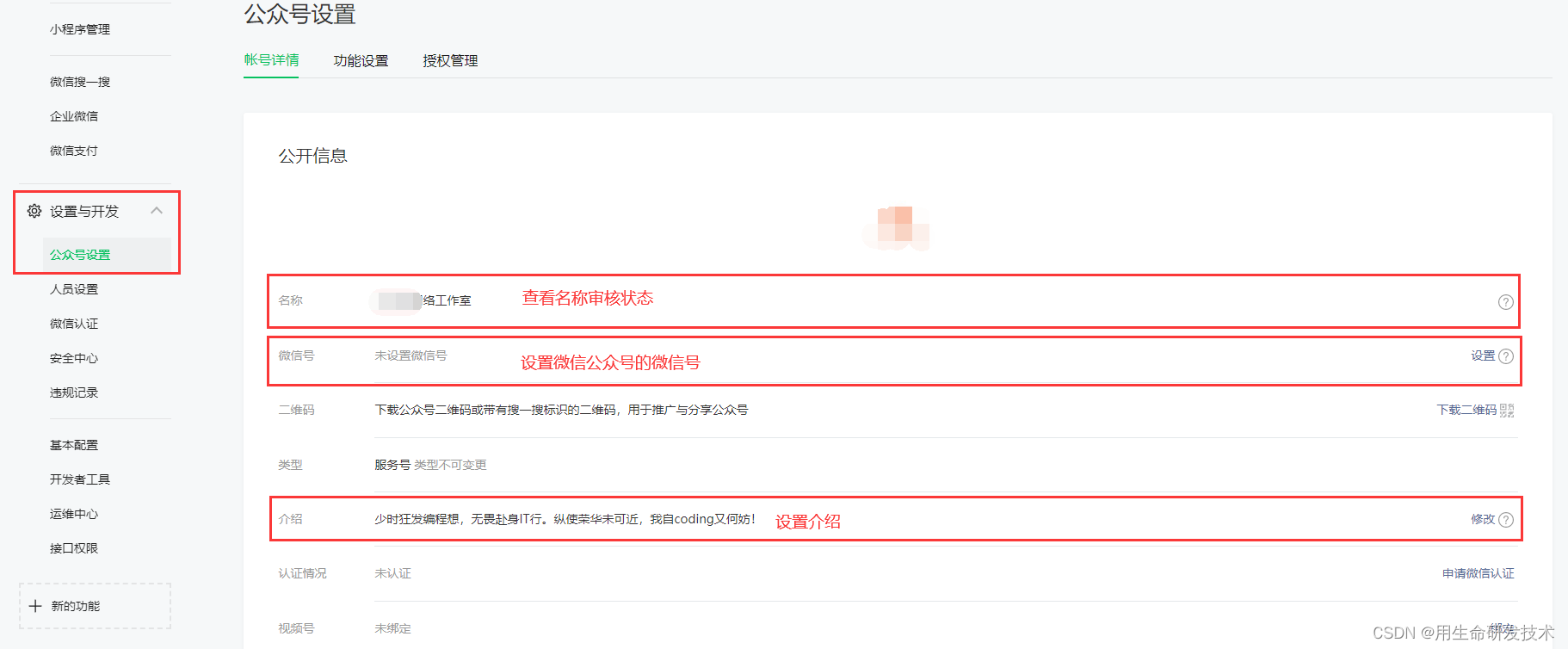Switch to the 帐号详情 tab
Image resolution: width=1568 pixels, height=649 pixels.
pyautogui.click(x=271, y=60)
